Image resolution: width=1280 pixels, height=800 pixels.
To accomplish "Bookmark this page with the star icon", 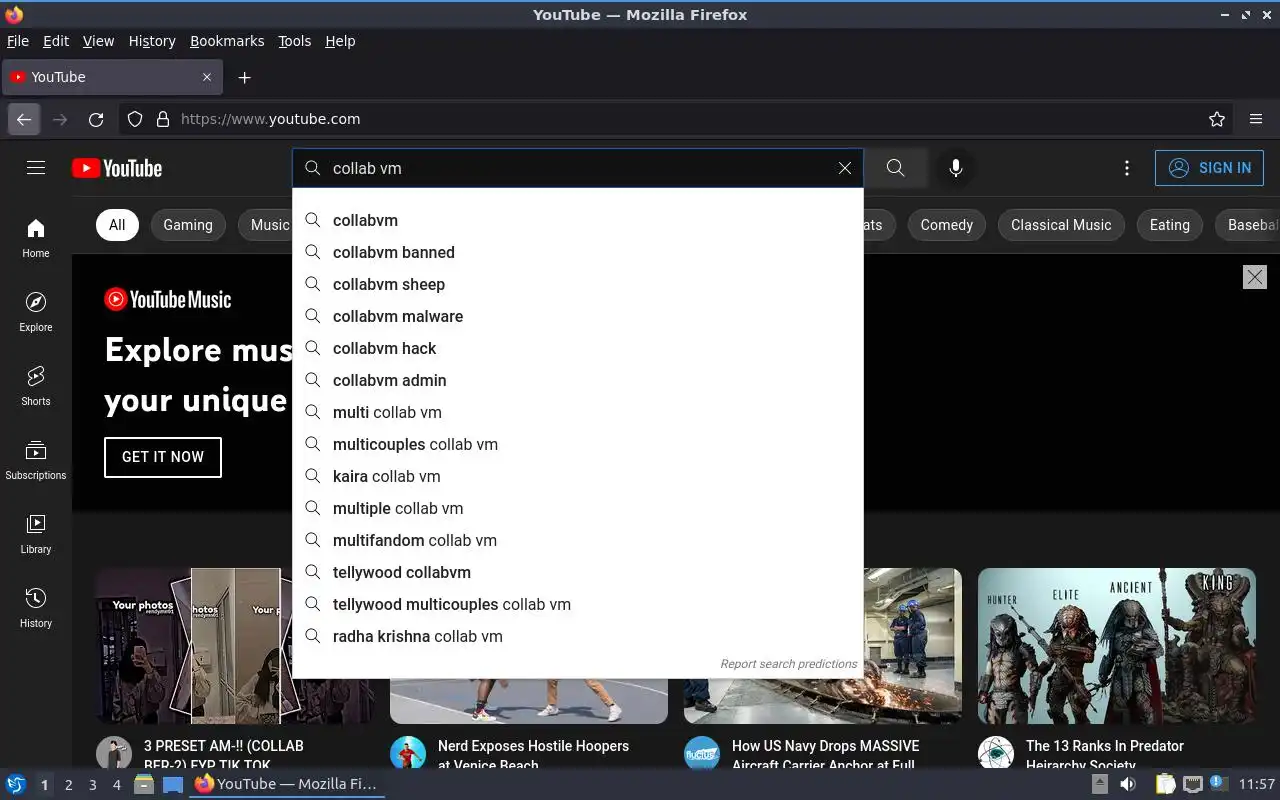I will coord(1217,119).
